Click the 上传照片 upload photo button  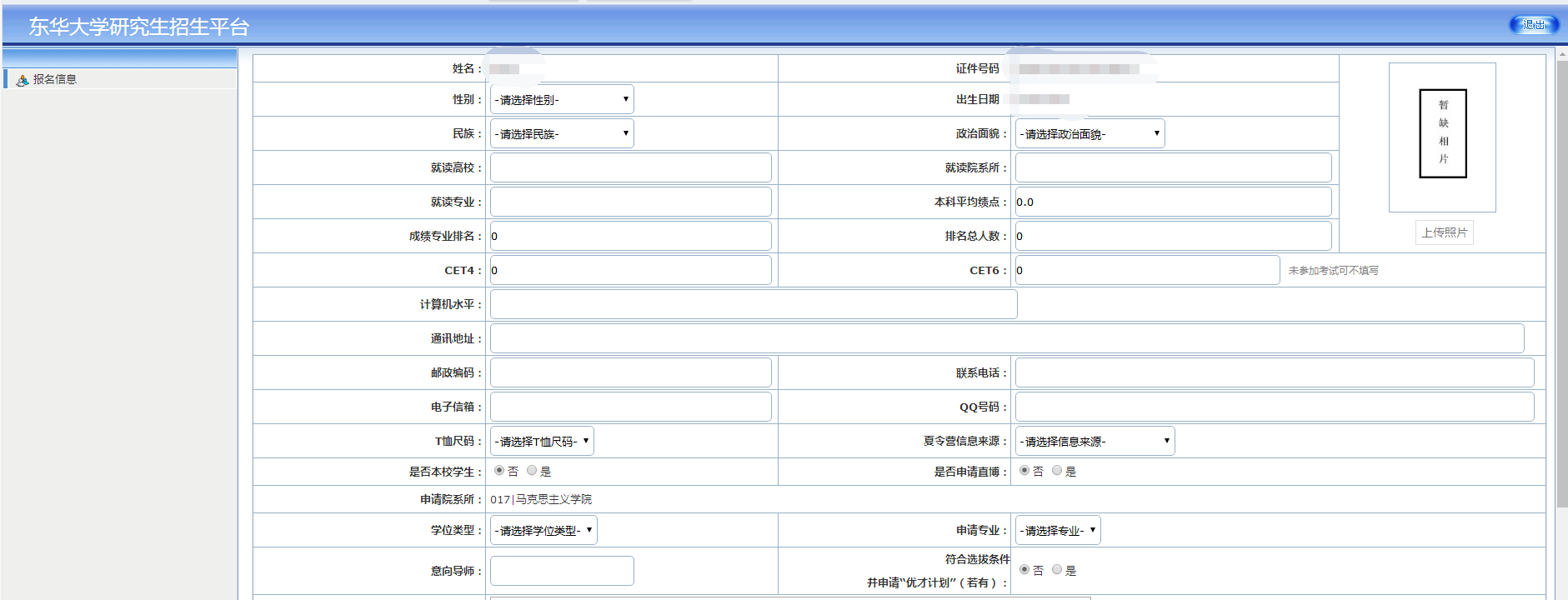pos(1444,232)
